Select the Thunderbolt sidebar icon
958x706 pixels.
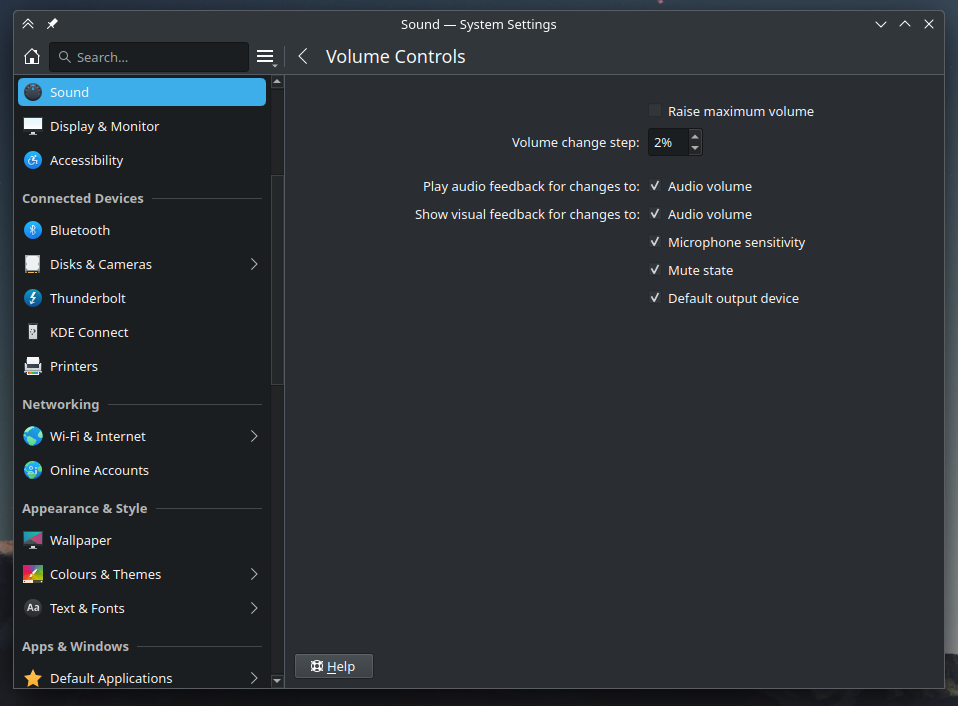[x=33, y=298]
